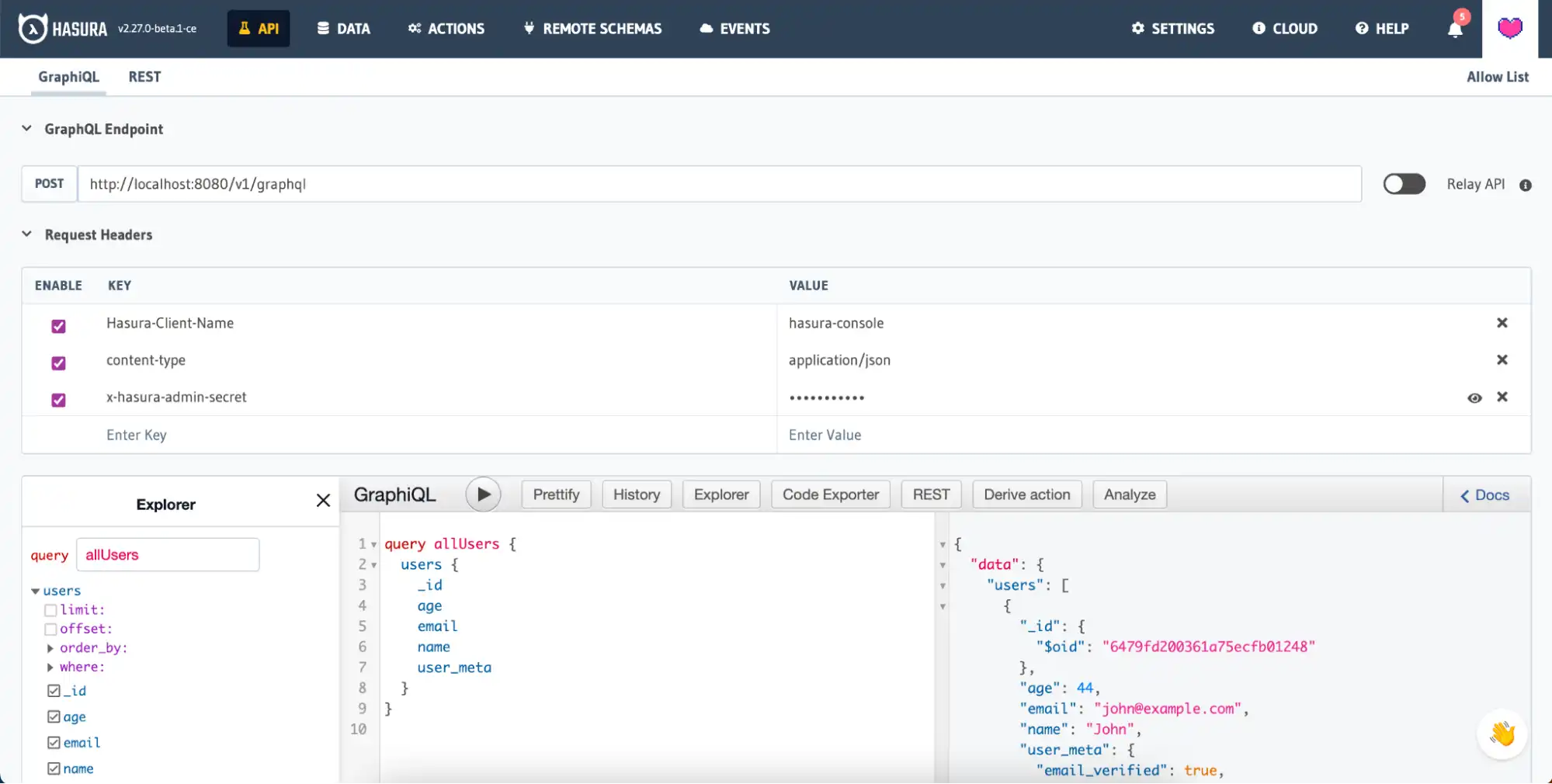Open the Allow List page
Image resolution: width=1552 pixels, height=784 pixels.
[x=1498, y=76]
